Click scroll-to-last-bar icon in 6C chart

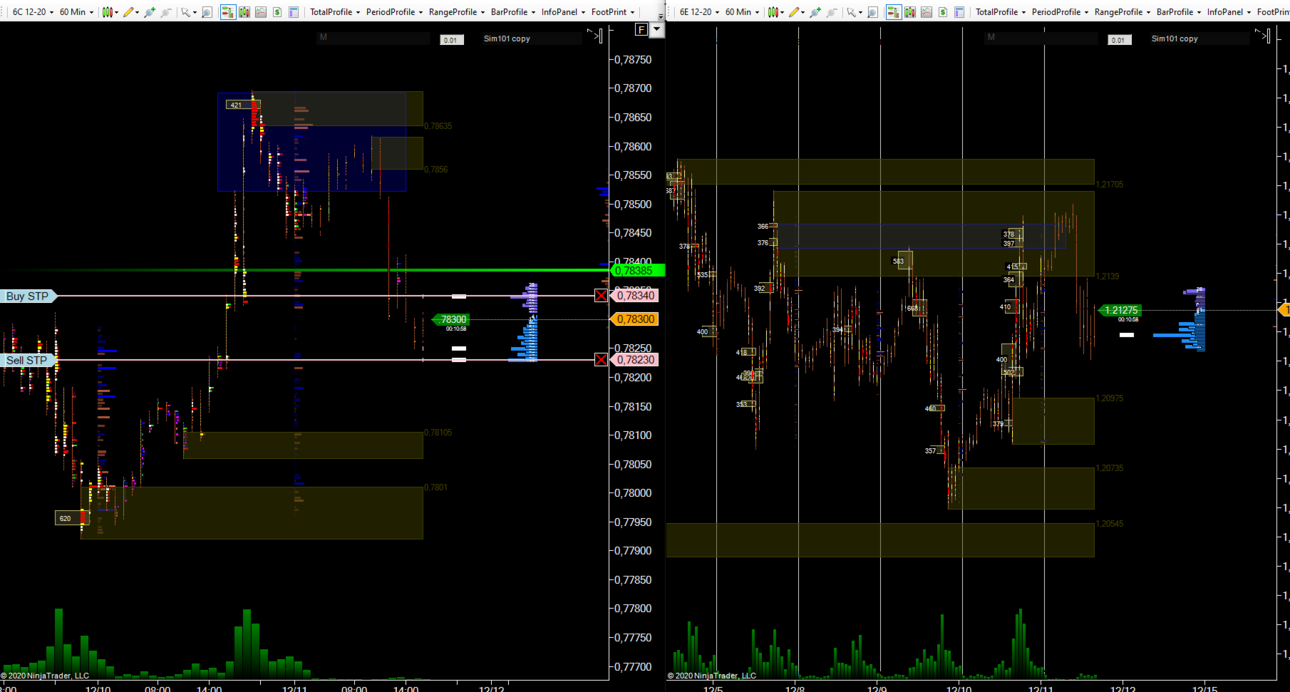(595, 36)
